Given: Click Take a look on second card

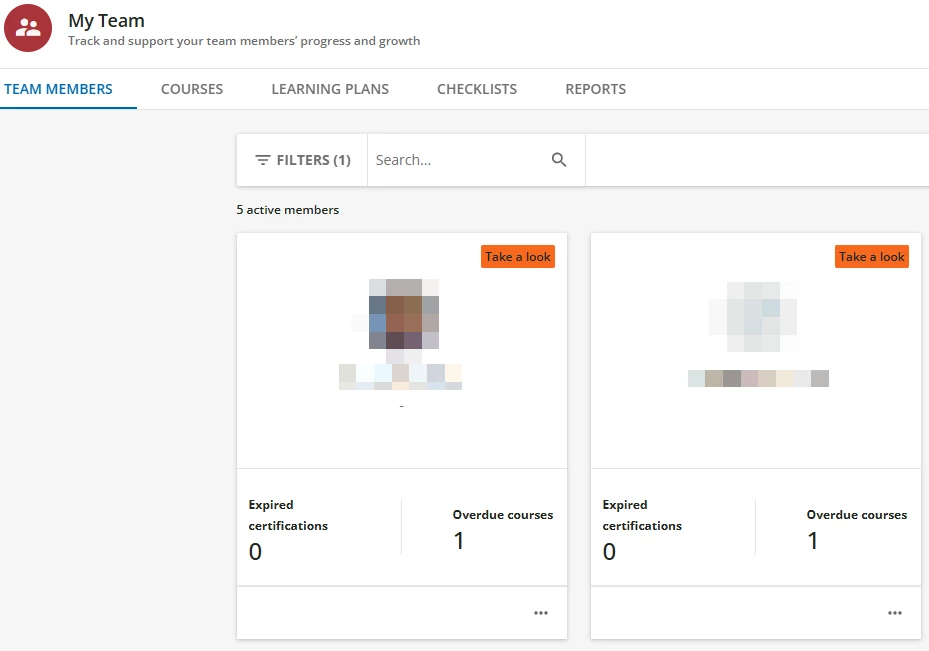Looking at the screenshot, I should click(872, 256).
